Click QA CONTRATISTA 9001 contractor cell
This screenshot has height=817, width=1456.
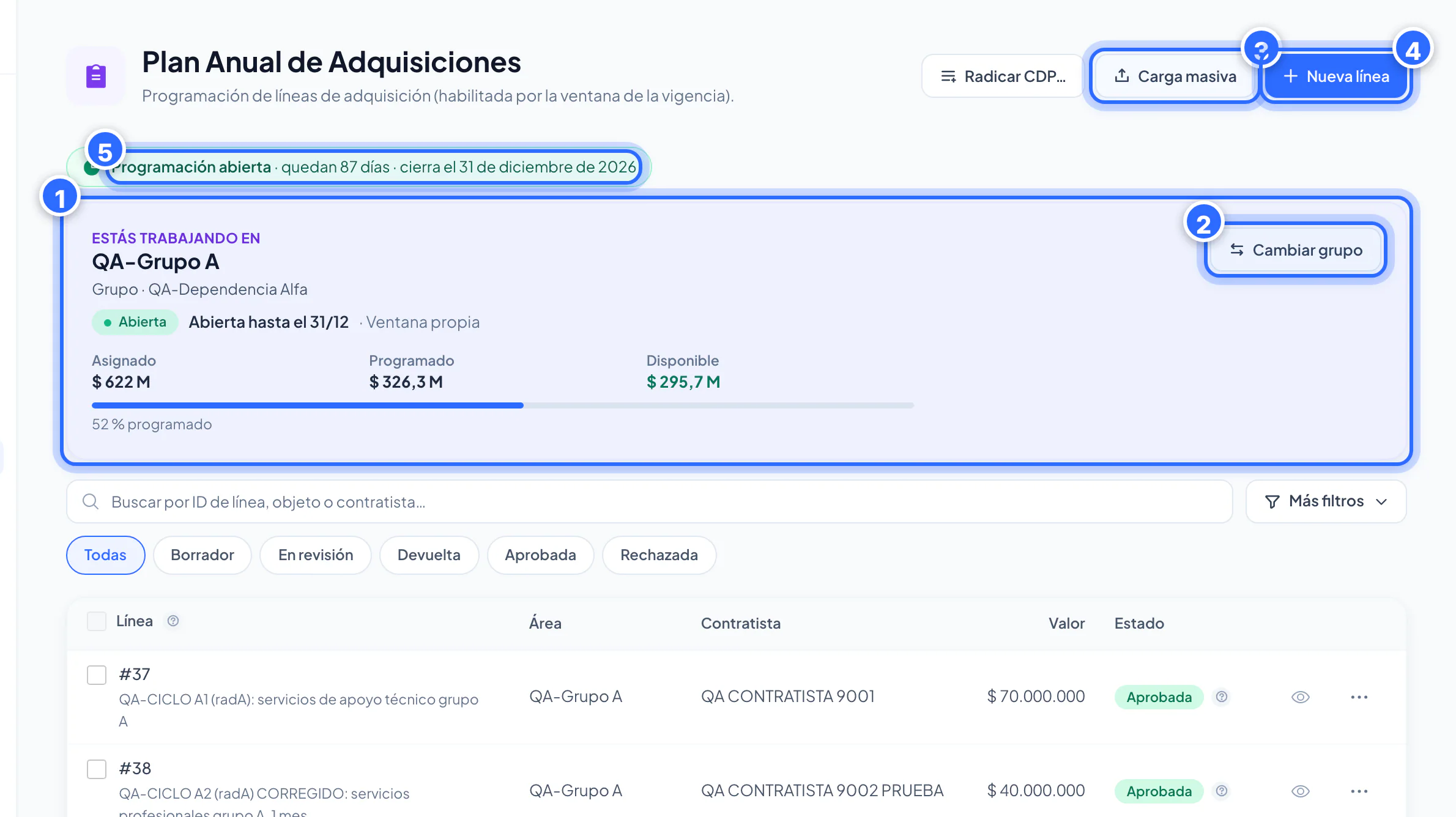[788, 697]
